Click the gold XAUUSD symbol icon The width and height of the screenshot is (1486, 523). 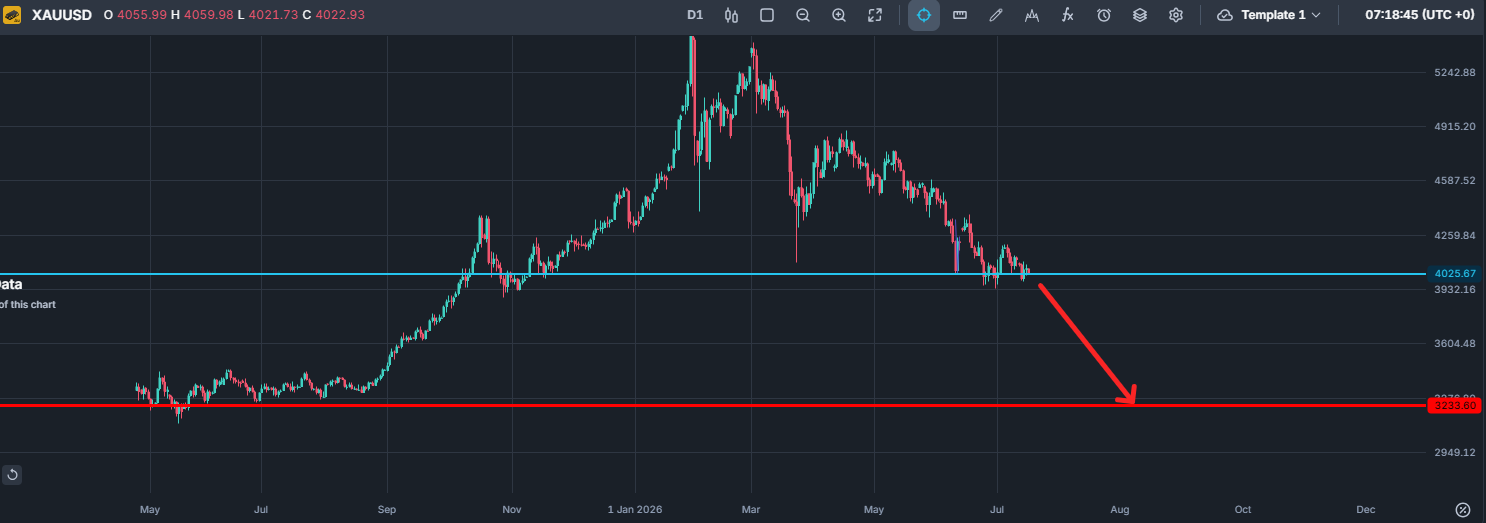point(13,15)
